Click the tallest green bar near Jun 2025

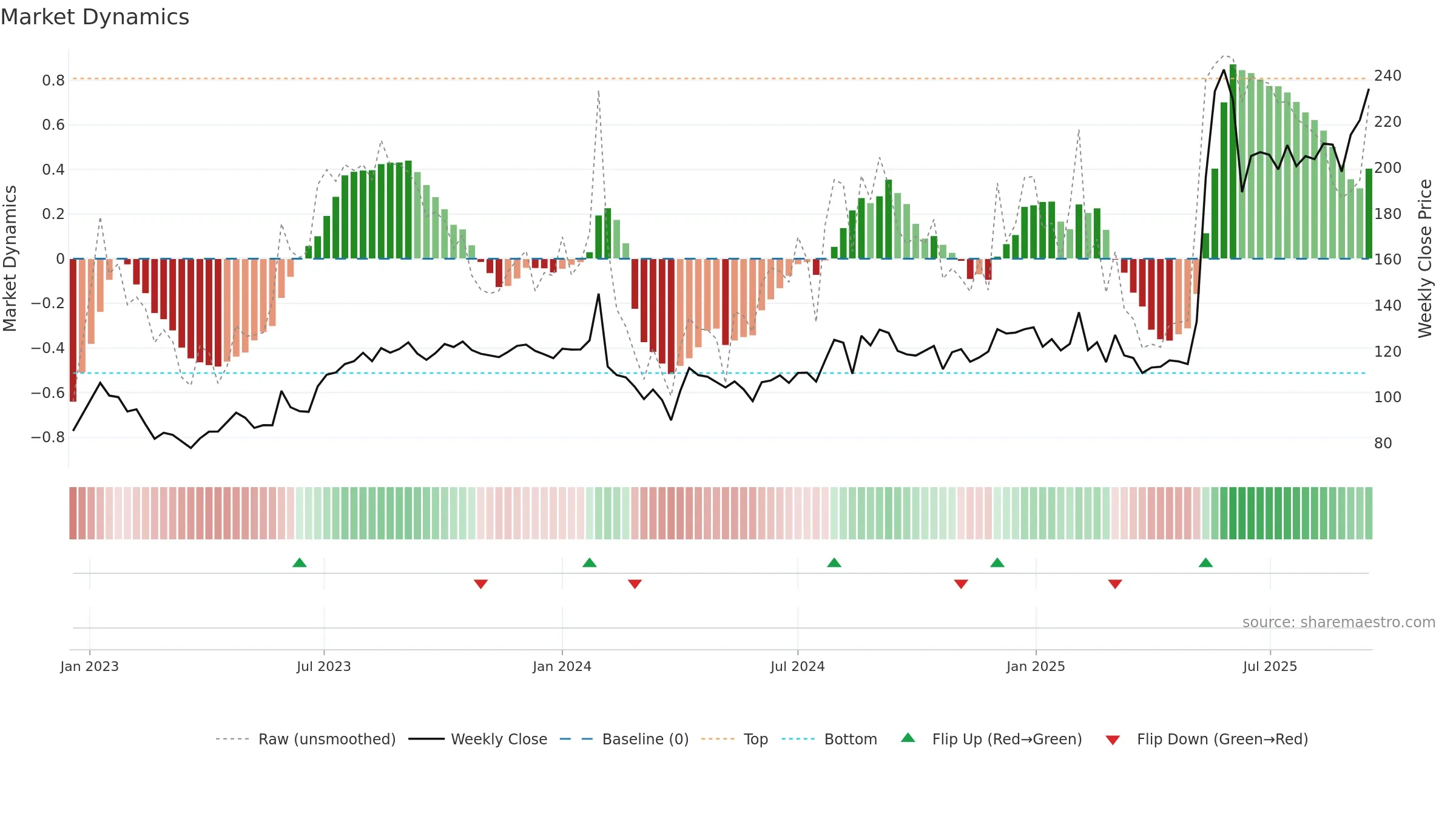pos(1233,161)
